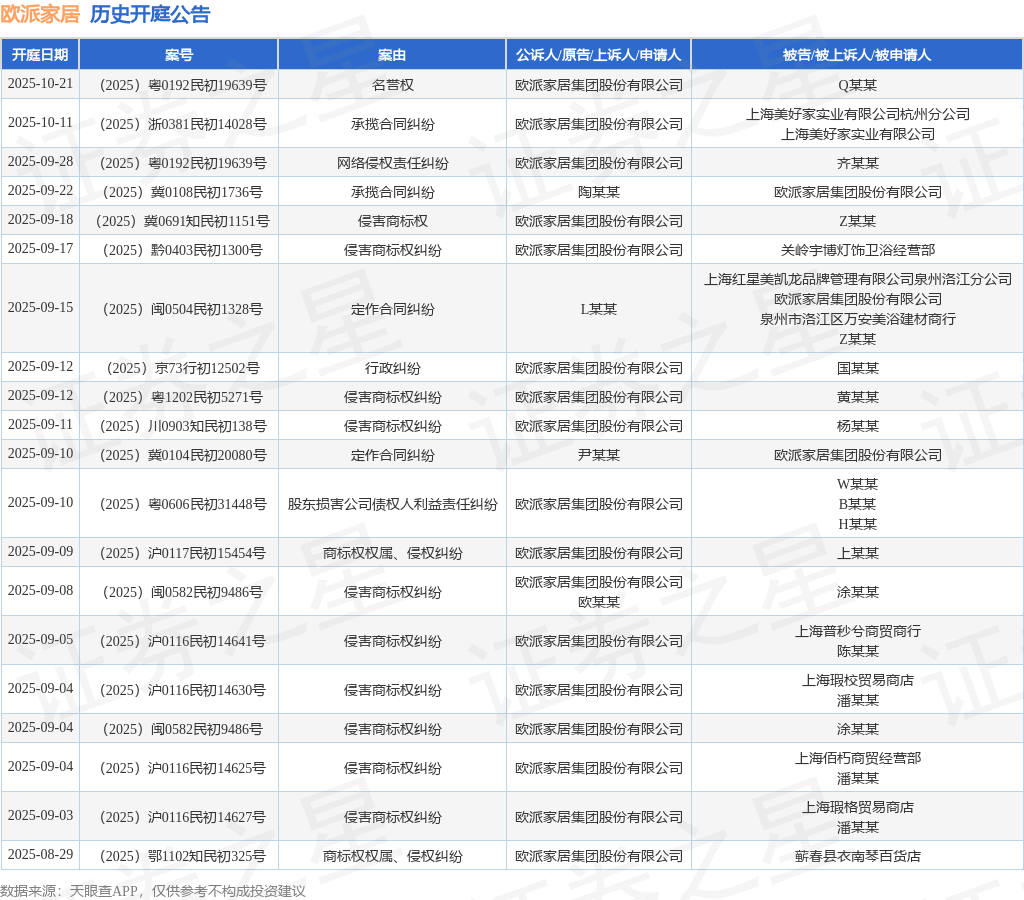Click defendant 国某某
Viewport: 1024px width, 900px height.
857,368
